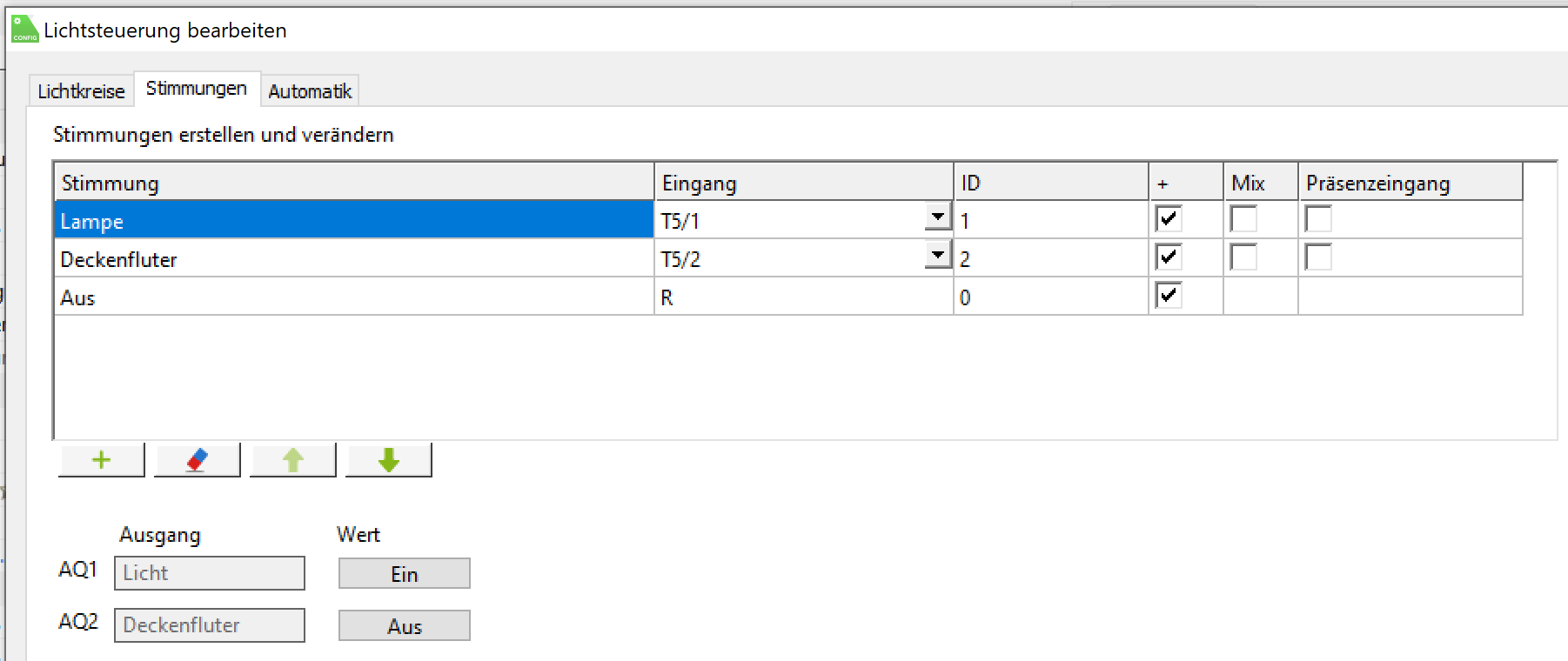Move mood up with green up arrow
The width and height of the screenshot is (1568, 661).
[293, 460]
